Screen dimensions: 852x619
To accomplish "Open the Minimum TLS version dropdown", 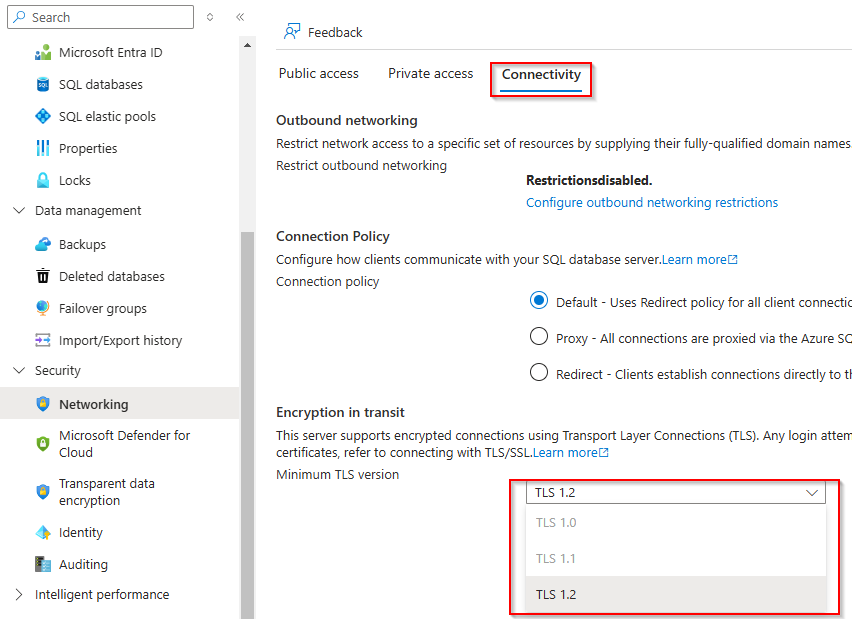I will coord(675,492).
